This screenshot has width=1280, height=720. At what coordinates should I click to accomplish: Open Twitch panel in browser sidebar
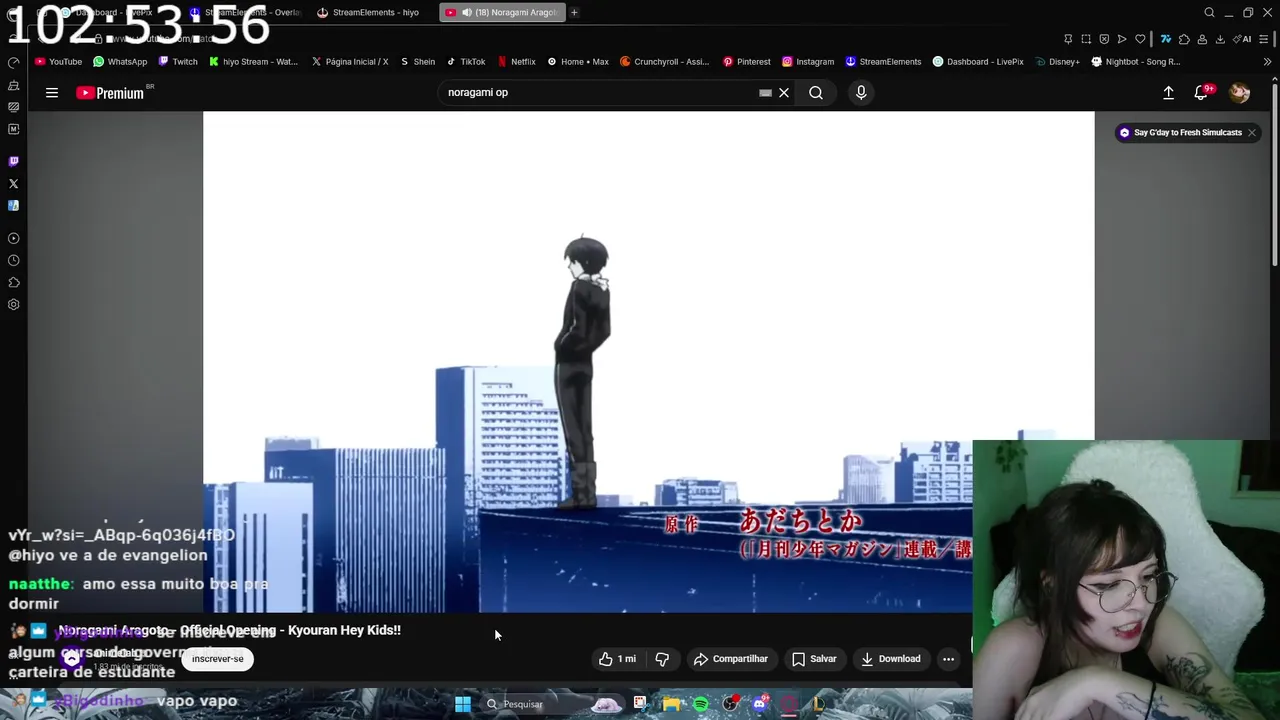[13, 161]
